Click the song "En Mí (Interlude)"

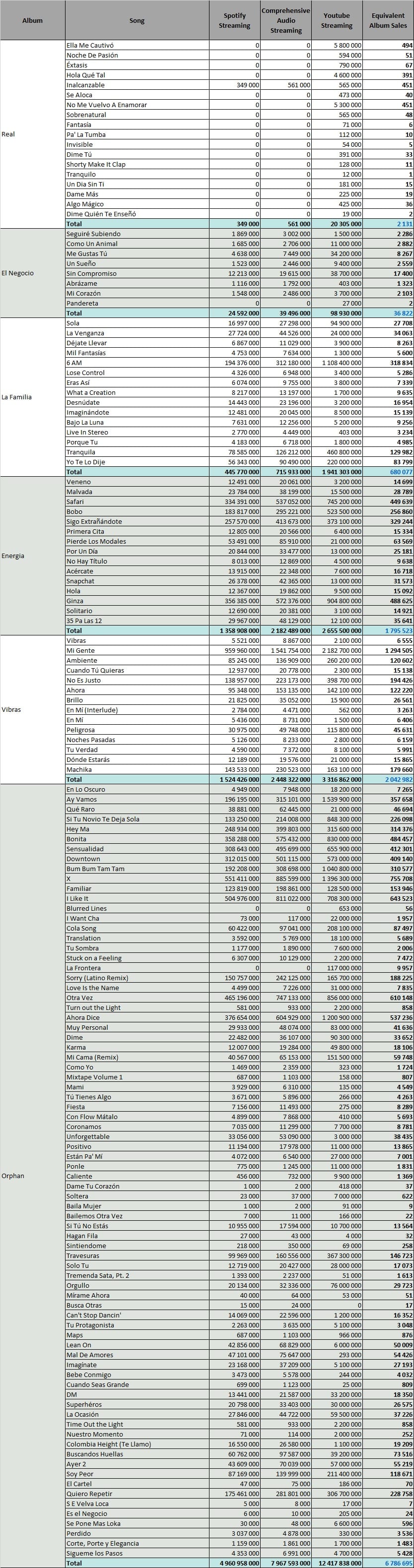tap(92, 710)
